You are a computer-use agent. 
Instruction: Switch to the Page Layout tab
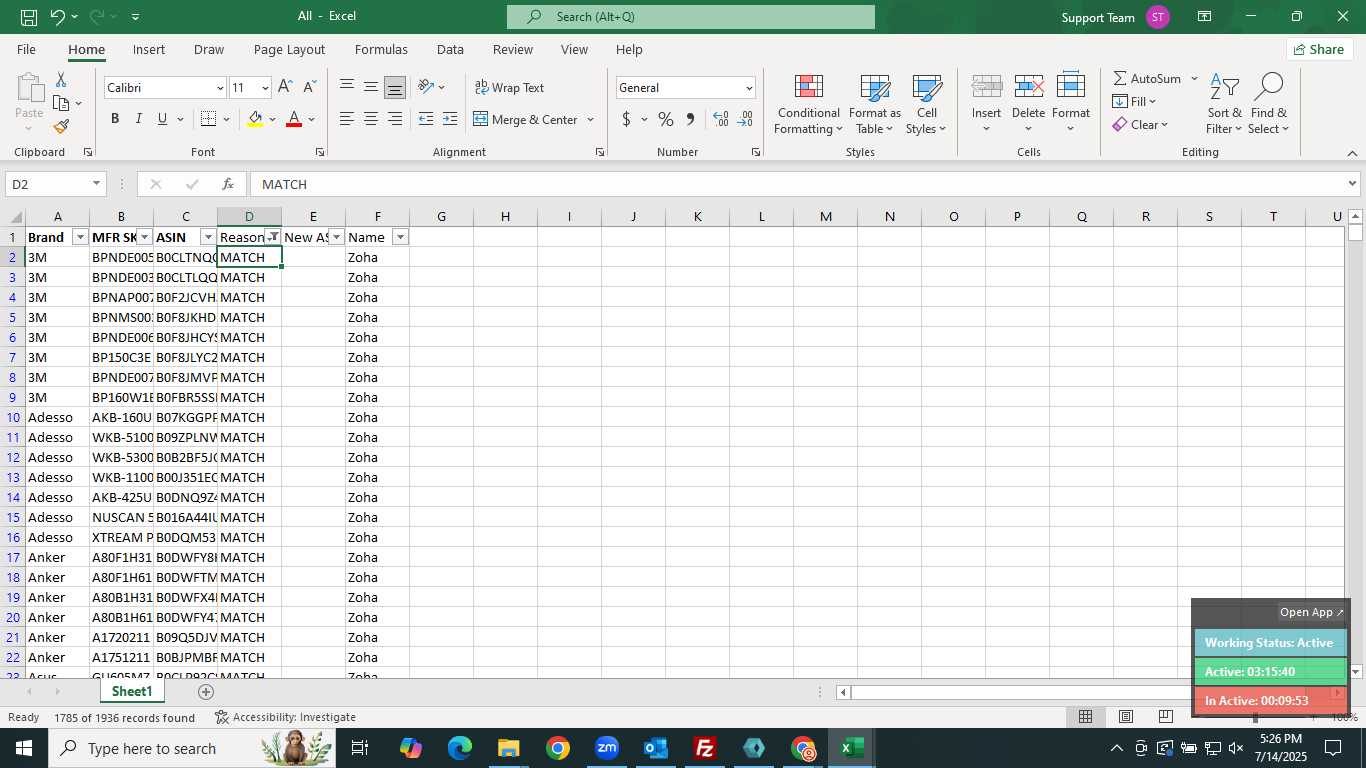point(289,49)
